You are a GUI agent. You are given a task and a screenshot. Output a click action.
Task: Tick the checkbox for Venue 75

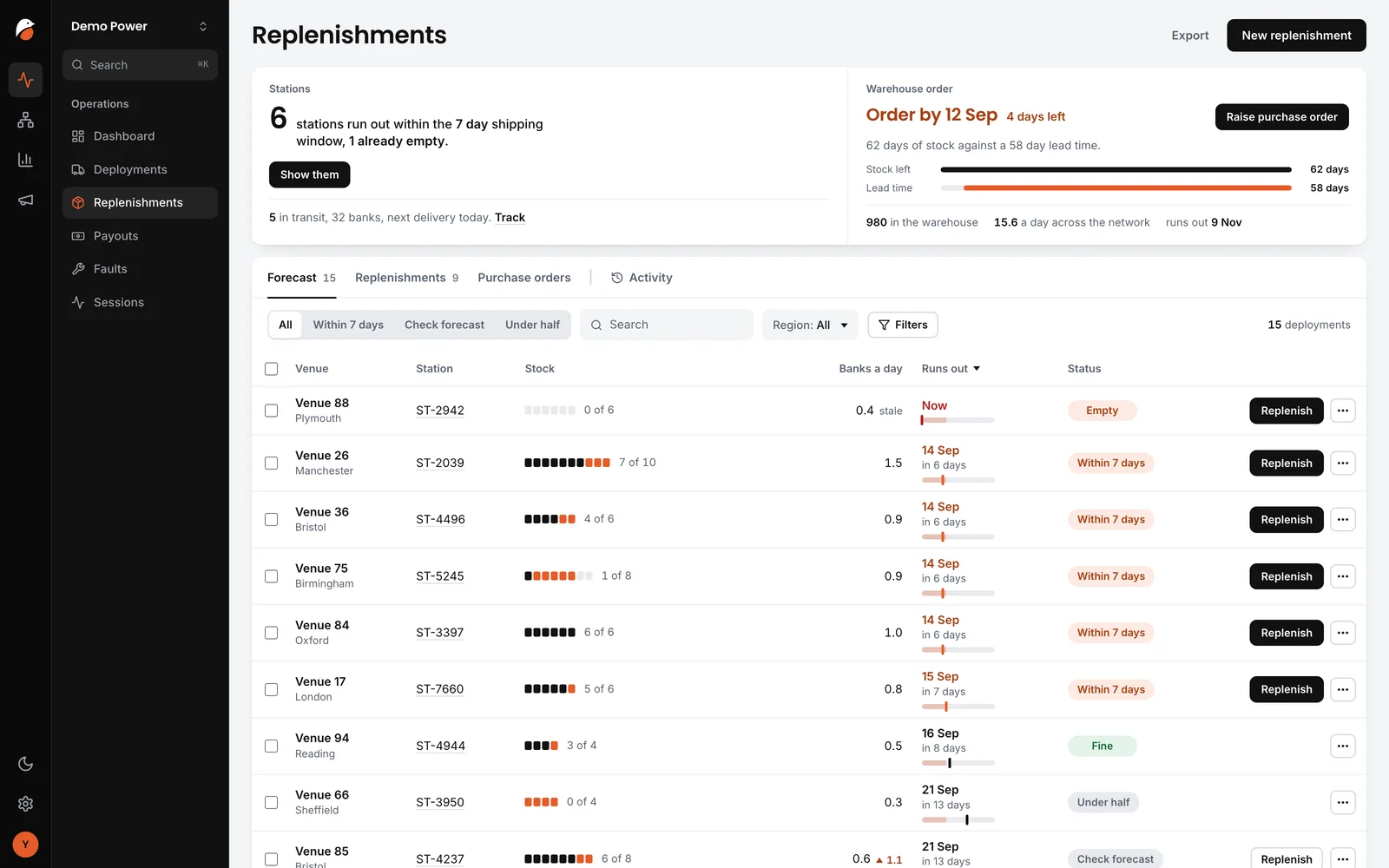click(272, 576)
